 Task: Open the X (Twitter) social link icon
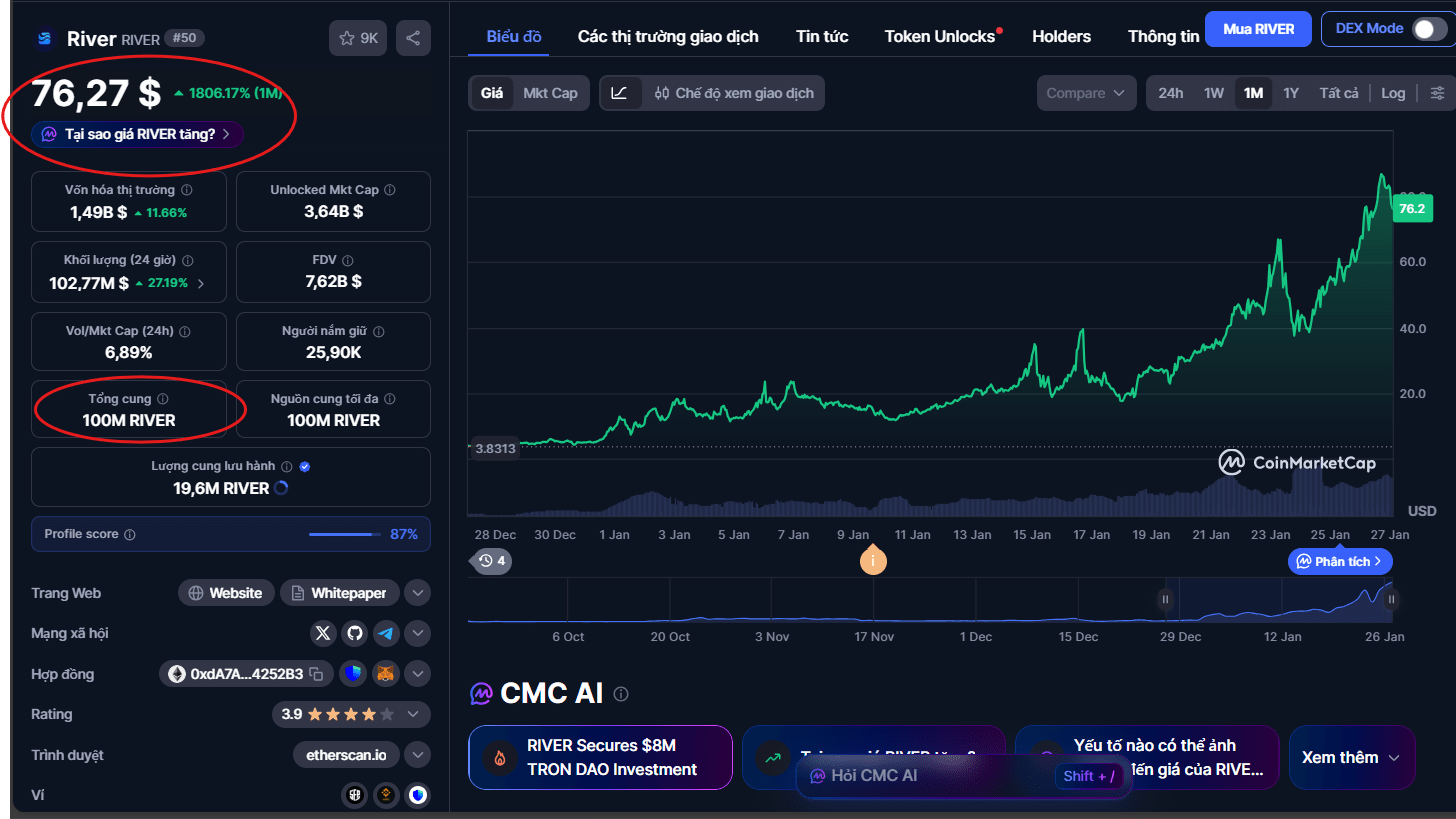tap(322, 633)
